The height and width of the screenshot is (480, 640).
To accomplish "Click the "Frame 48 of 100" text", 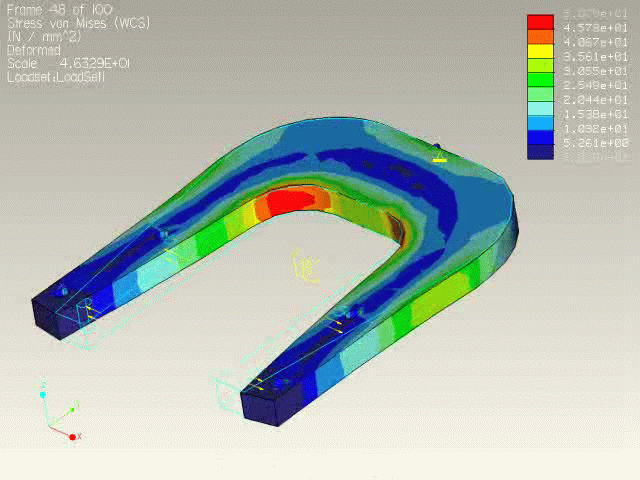I will pyautogui.click(x=59, y=10).
